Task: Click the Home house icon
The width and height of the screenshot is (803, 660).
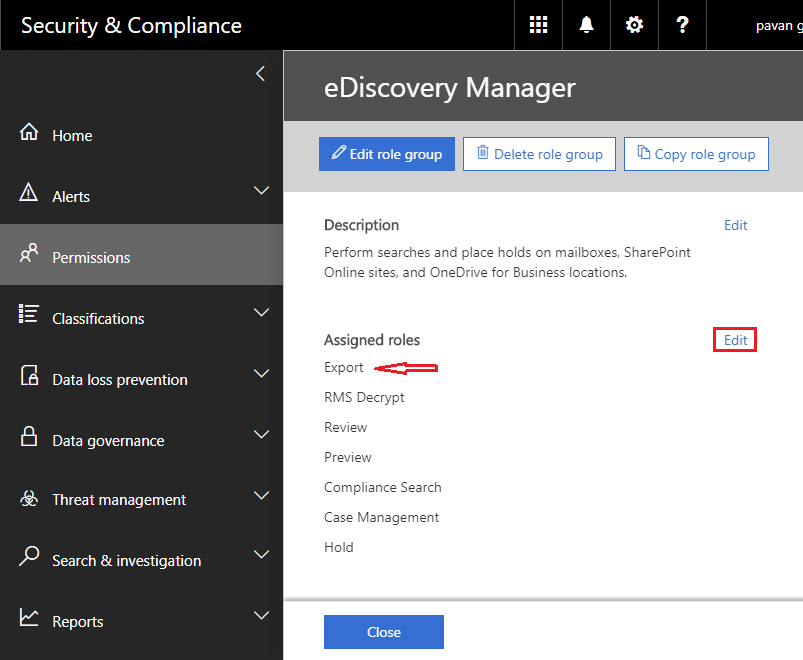Action: [x=29, y=132]
